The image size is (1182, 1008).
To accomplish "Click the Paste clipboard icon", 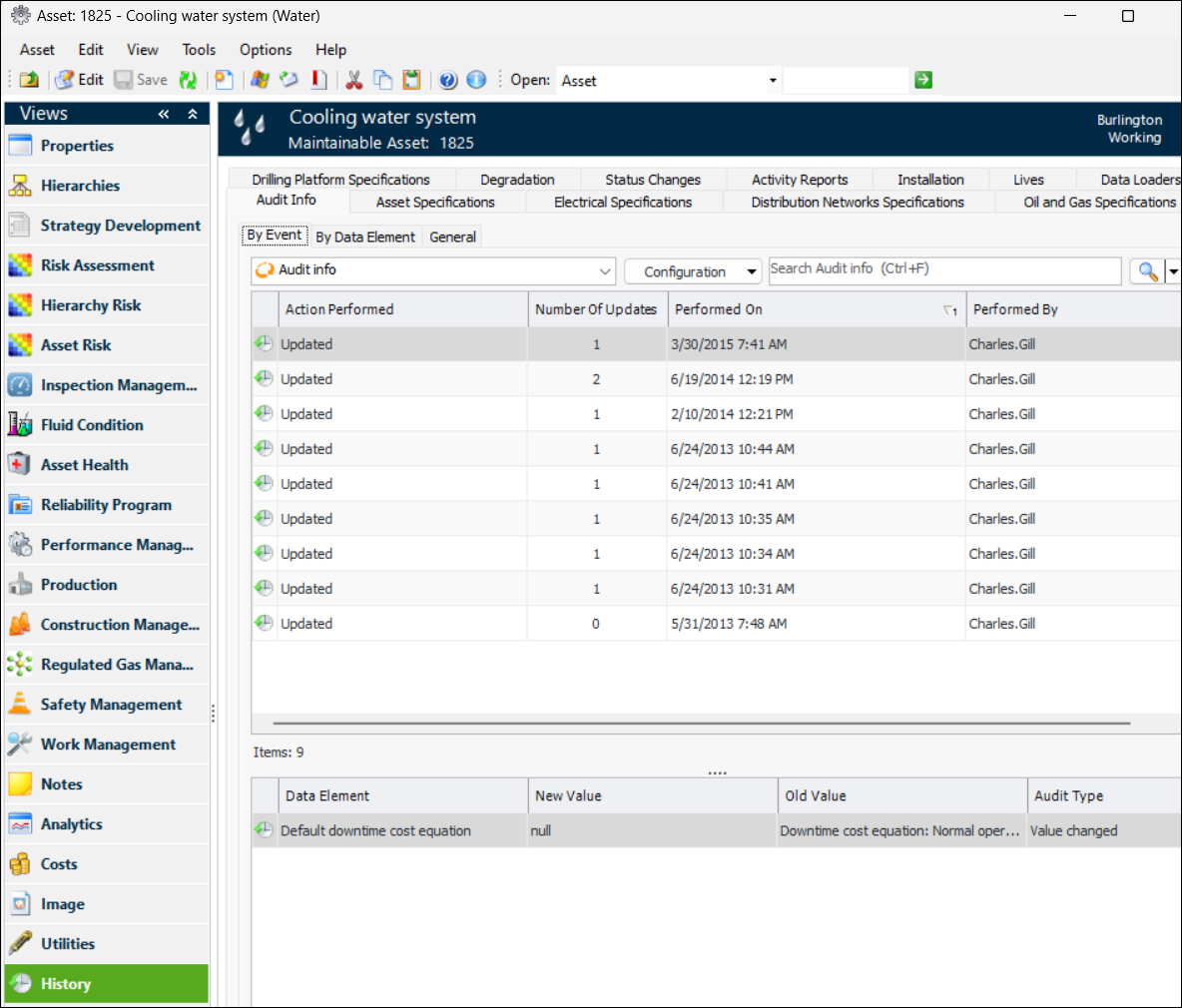I will click(x=411, y=80).
